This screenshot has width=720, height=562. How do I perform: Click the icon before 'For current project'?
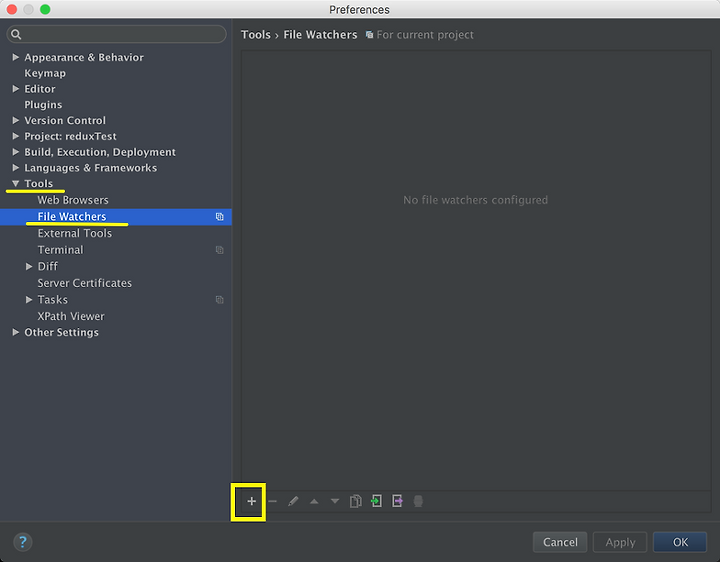point(369,35)
